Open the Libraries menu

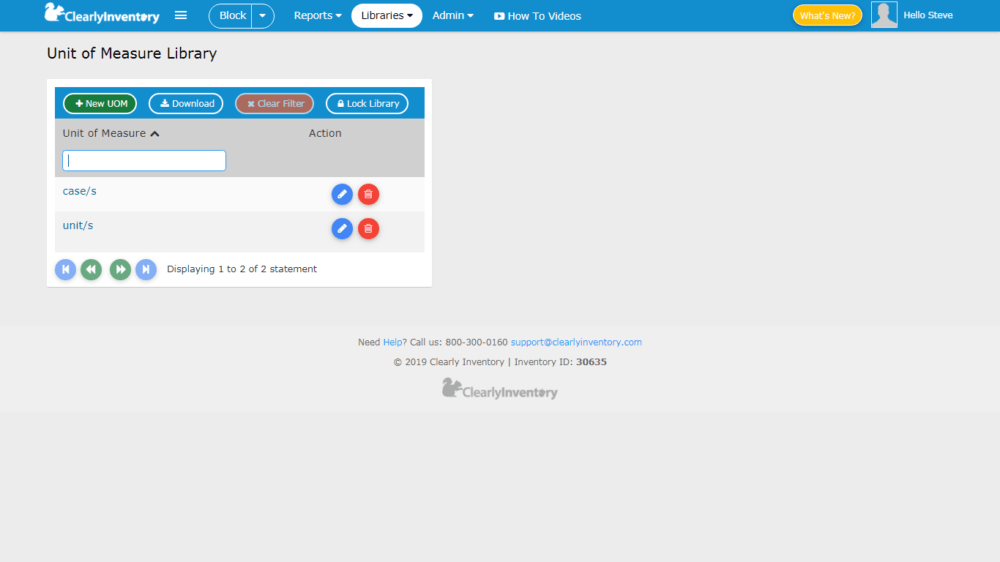[386, 15]
